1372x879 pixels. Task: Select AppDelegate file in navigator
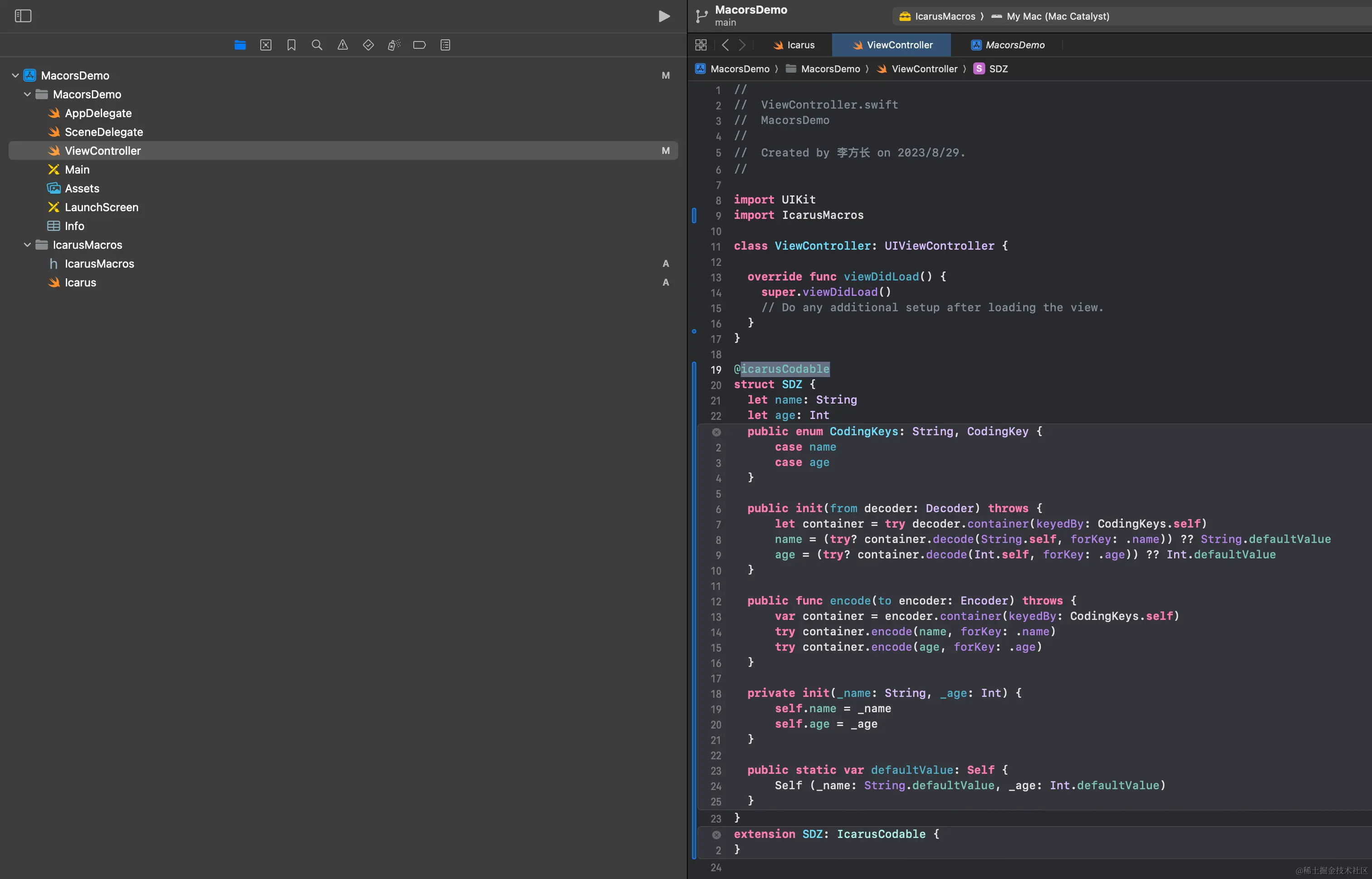[98, 113]
